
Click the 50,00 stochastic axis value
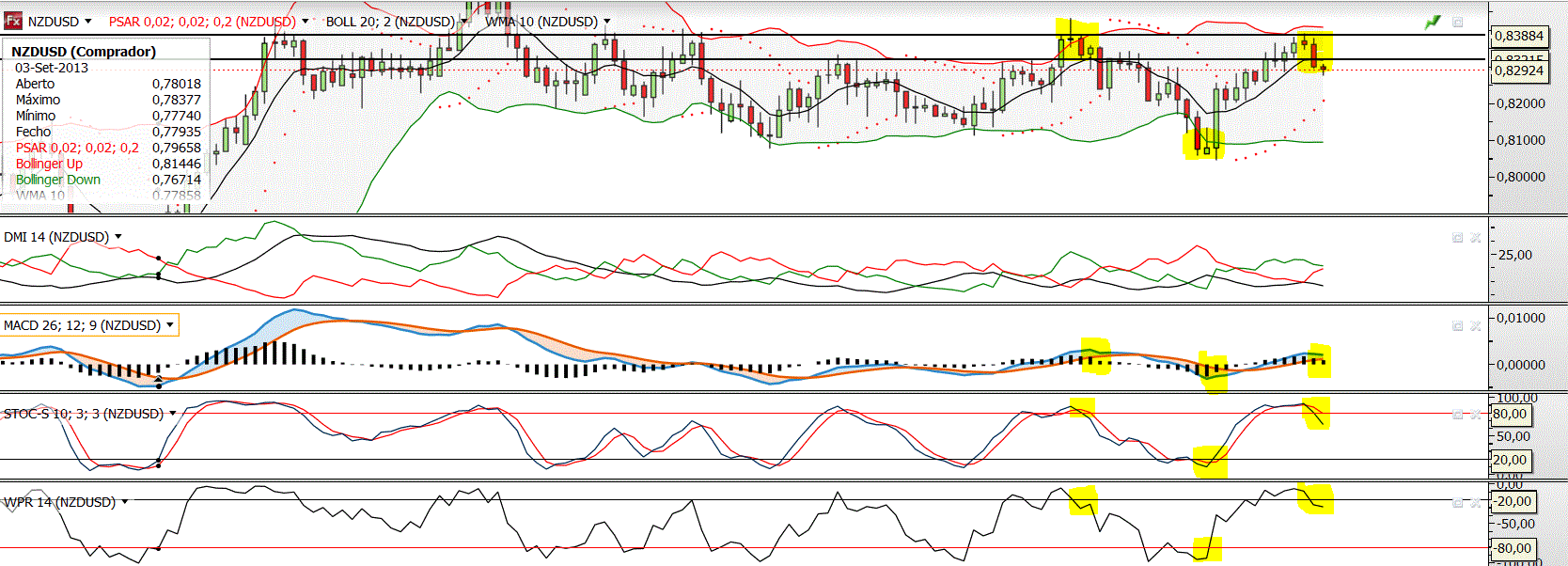click(1513, 436)
